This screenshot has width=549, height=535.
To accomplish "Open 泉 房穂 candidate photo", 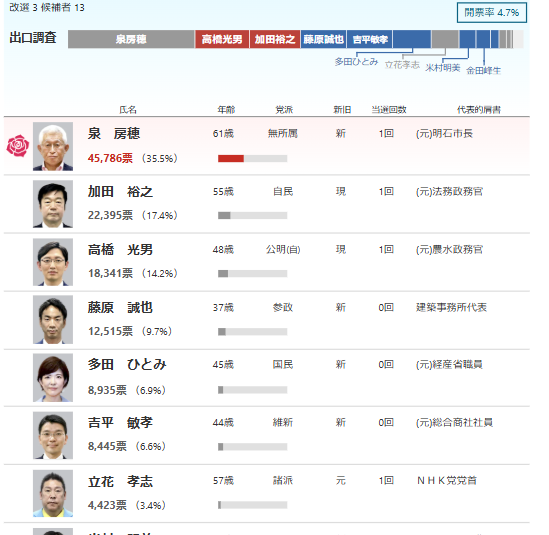I will [x=53, y=146].
